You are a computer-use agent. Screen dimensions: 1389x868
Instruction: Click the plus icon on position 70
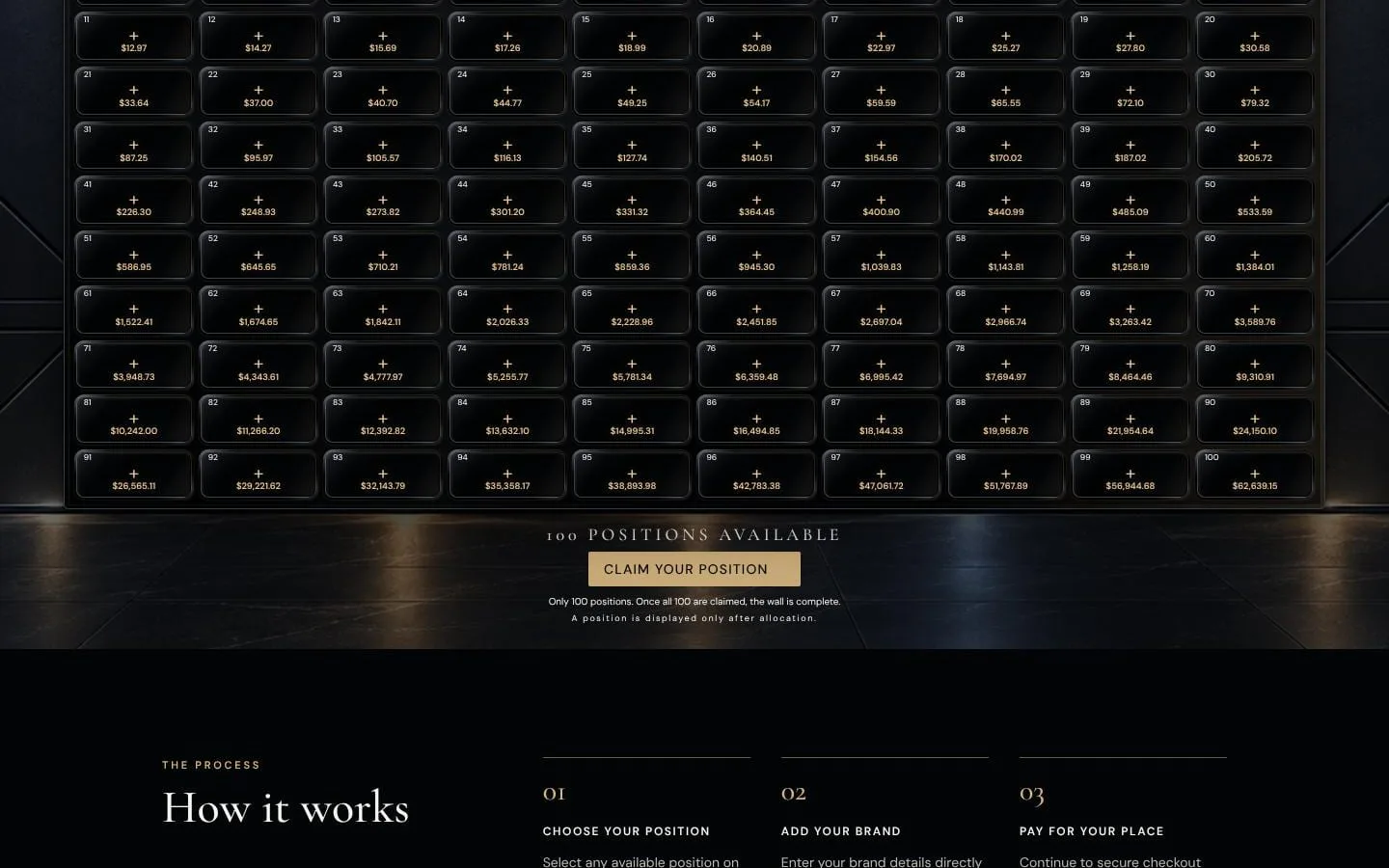[1255, 310]
